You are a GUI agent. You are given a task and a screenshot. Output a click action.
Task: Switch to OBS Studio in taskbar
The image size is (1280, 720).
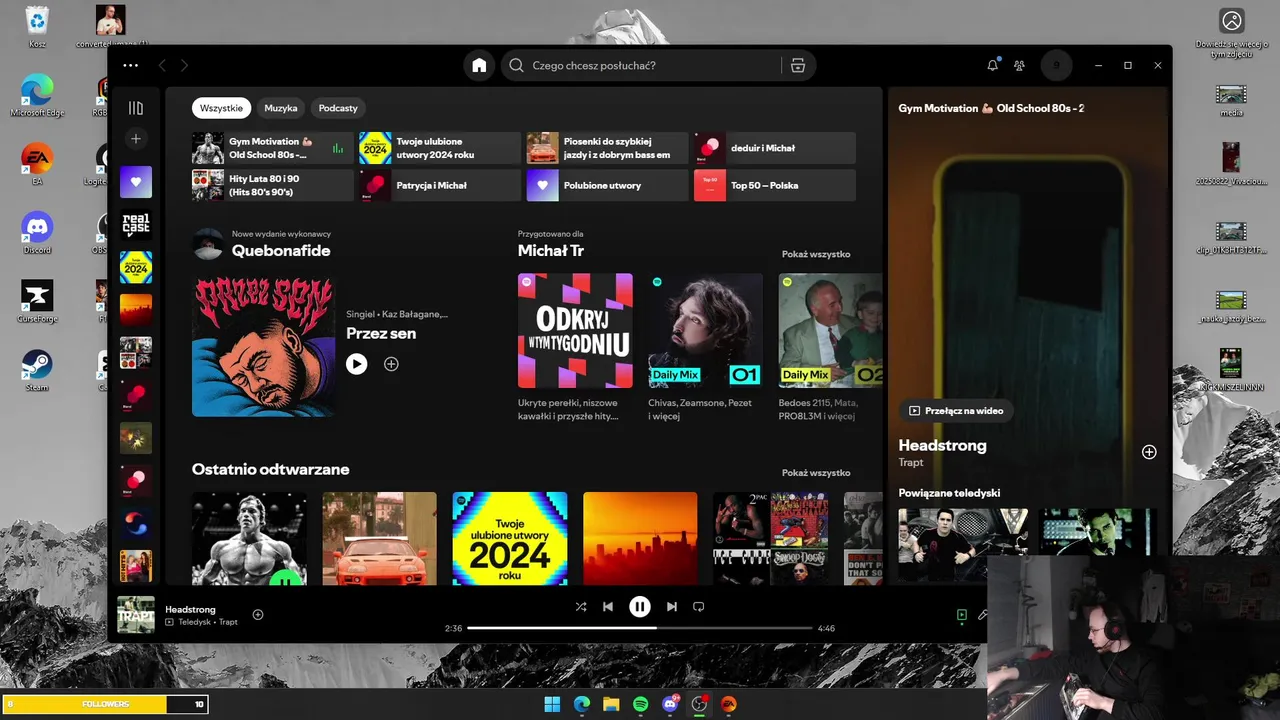(699, 704)
